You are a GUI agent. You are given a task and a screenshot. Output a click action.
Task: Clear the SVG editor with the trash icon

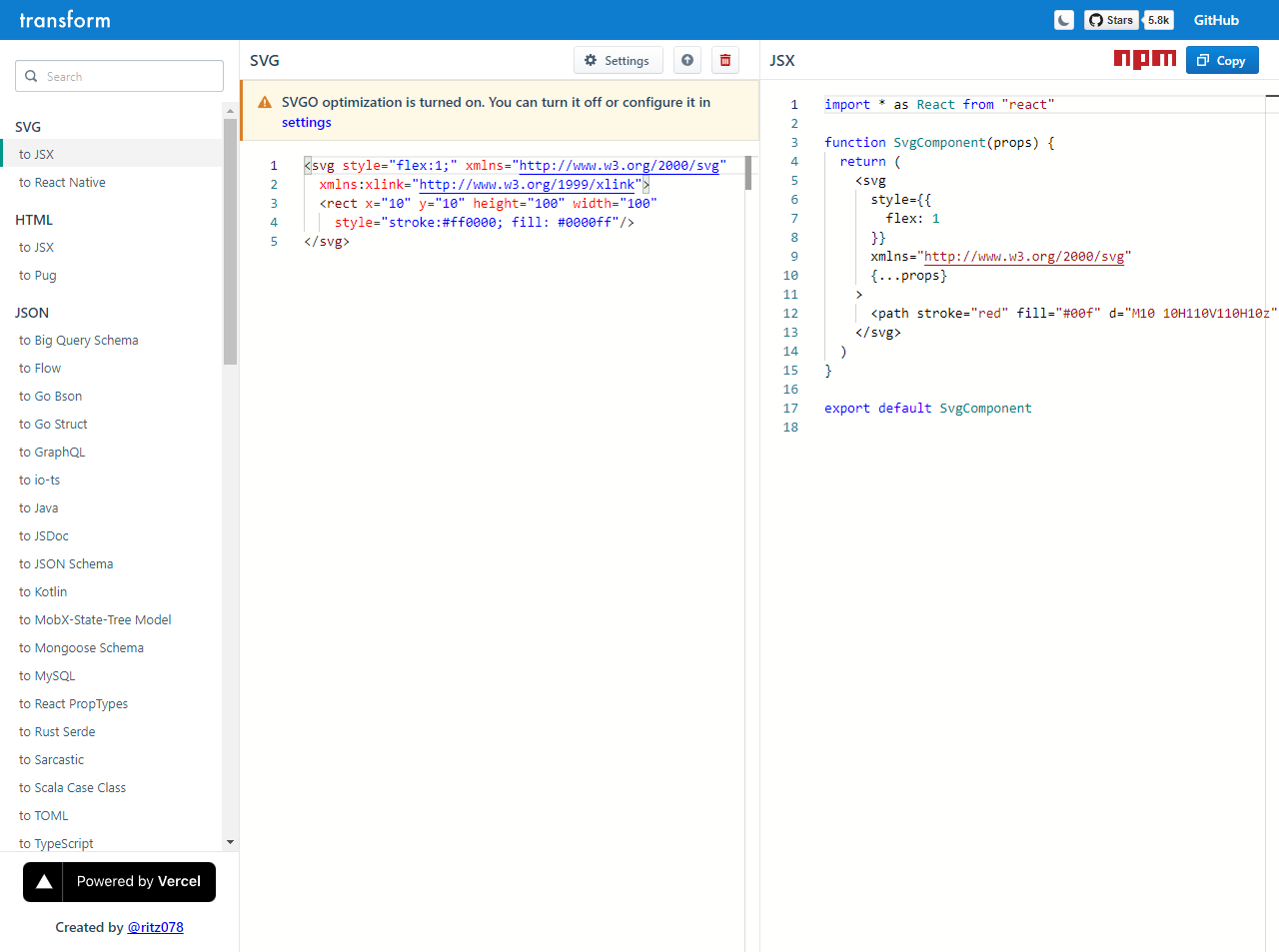click(x=725, y=61)
